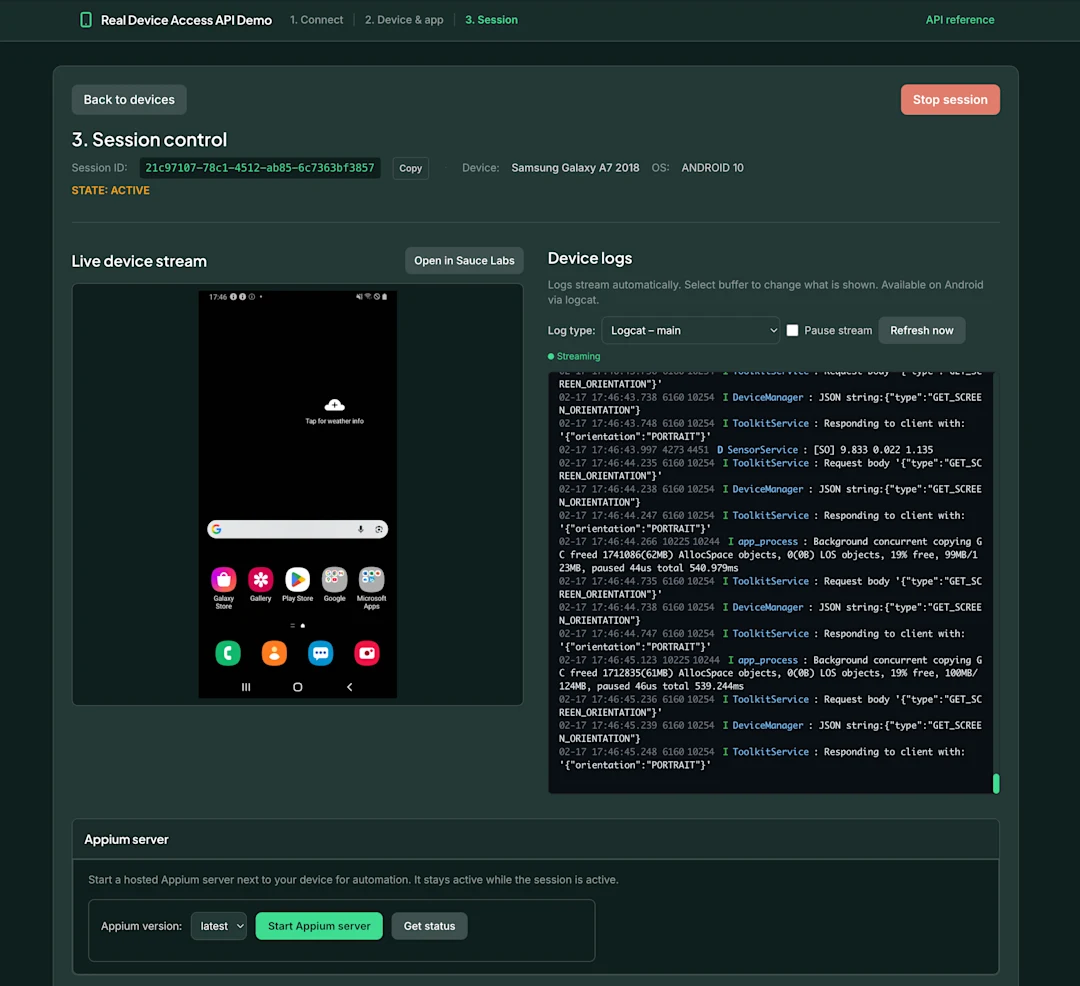Click Back to devices button
The width and height of the screenshot is (1080, 986).
pyautogui.click(x=129, y=100)
